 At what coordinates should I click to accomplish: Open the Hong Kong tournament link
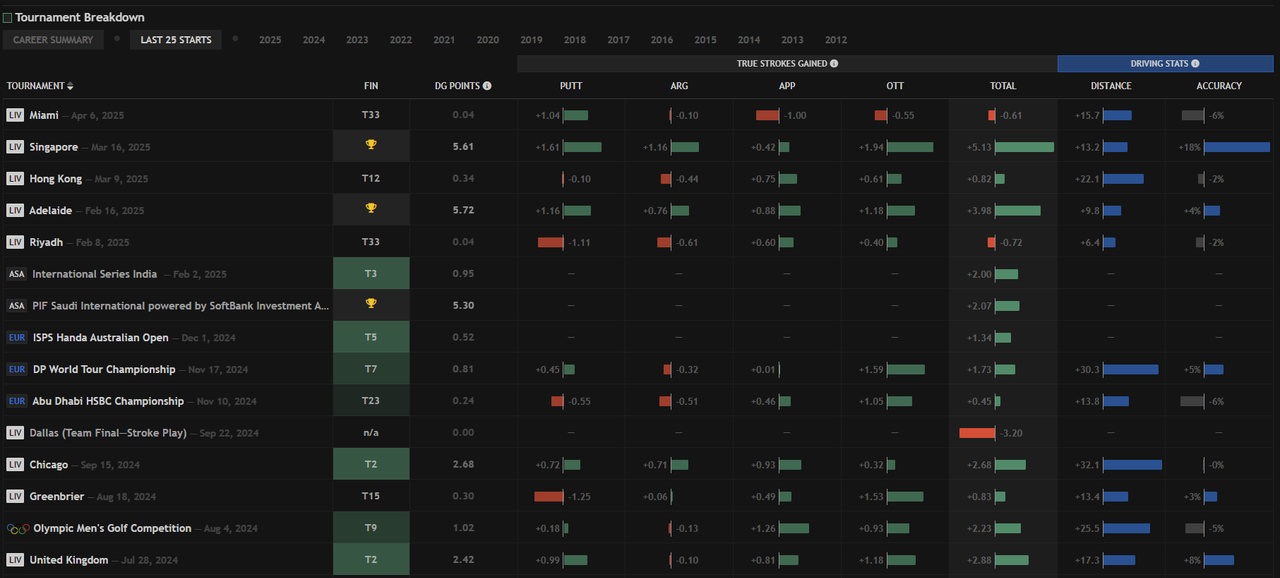coord(56,179)
